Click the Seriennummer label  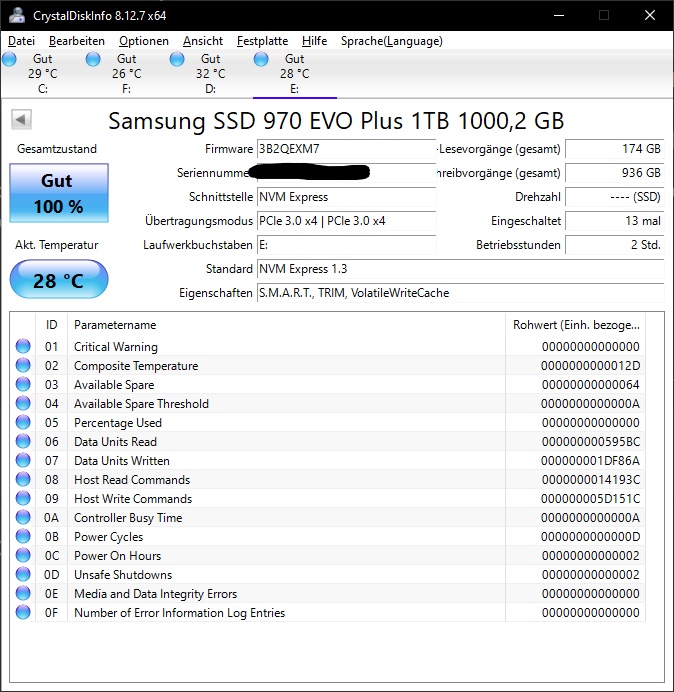214,173
